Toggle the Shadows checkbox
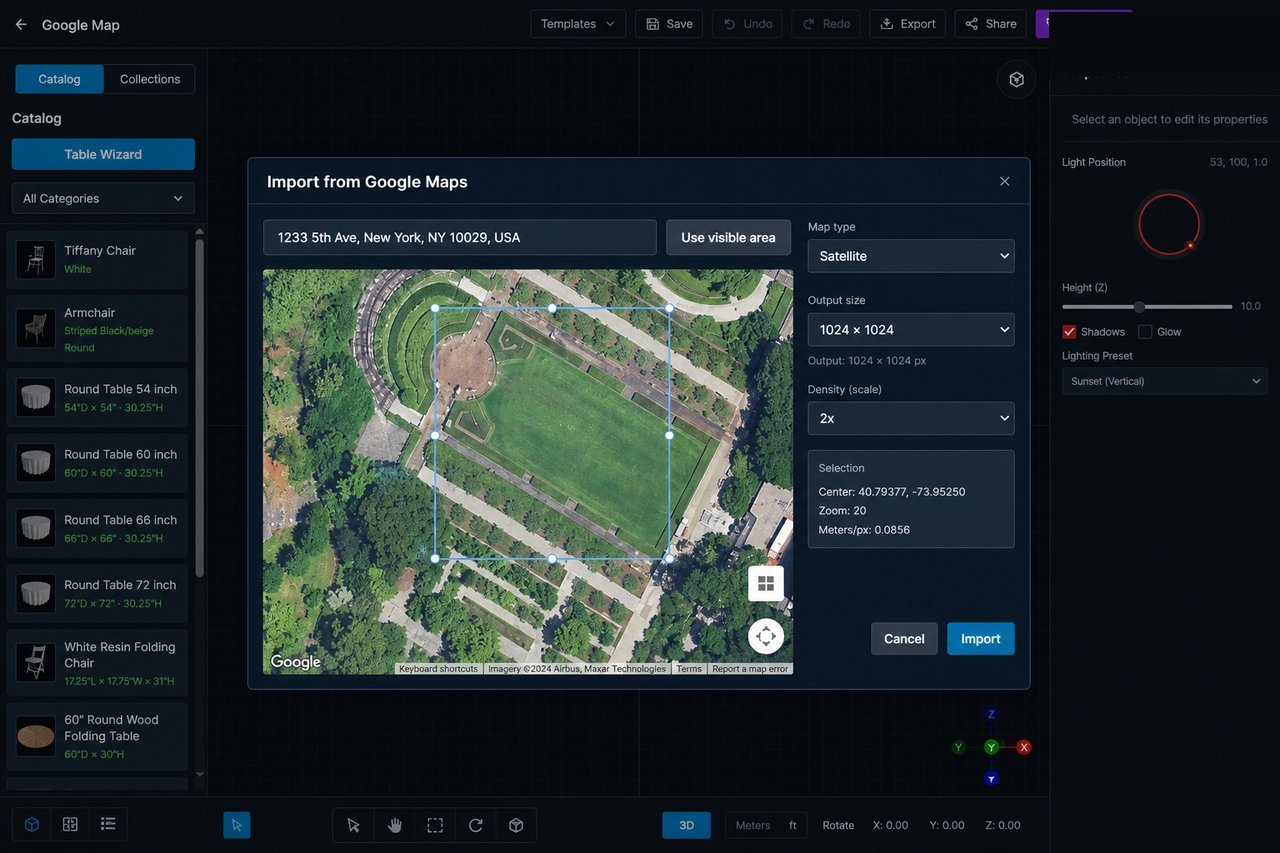 click(x=1069, y=332)
